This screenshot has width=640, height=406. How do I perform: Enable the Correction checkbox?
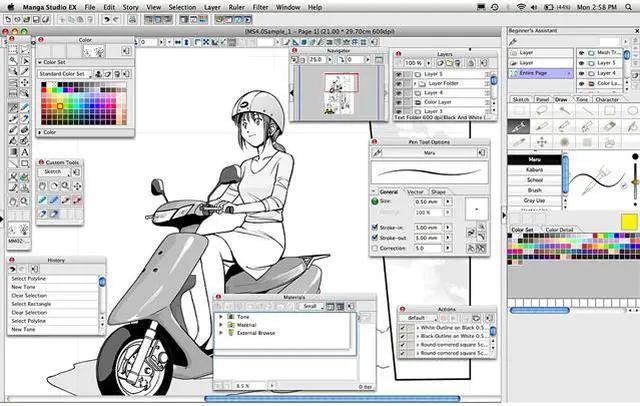point(375,248)
